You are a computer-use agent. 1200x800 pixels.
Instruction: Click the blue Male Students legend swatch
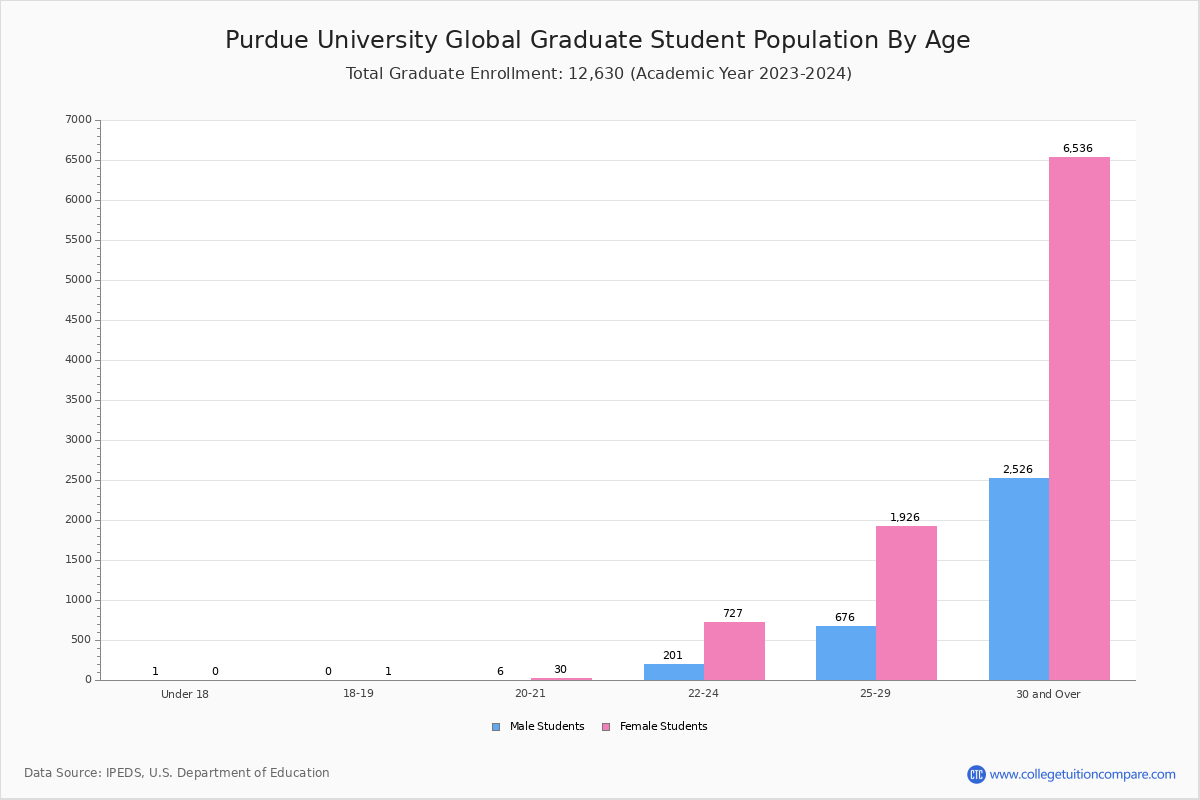pyautogui.click(x=496, y=727)
